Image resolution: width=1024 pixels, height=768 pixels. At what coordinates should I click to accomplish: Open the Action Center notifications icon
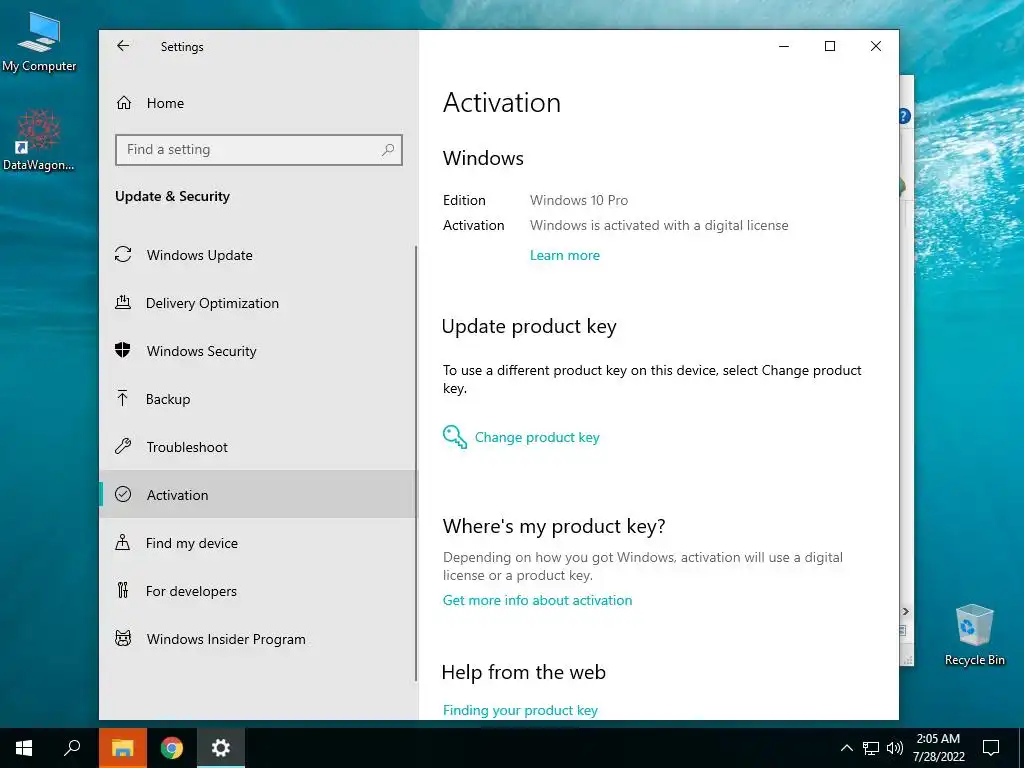[x=991, y=748]
